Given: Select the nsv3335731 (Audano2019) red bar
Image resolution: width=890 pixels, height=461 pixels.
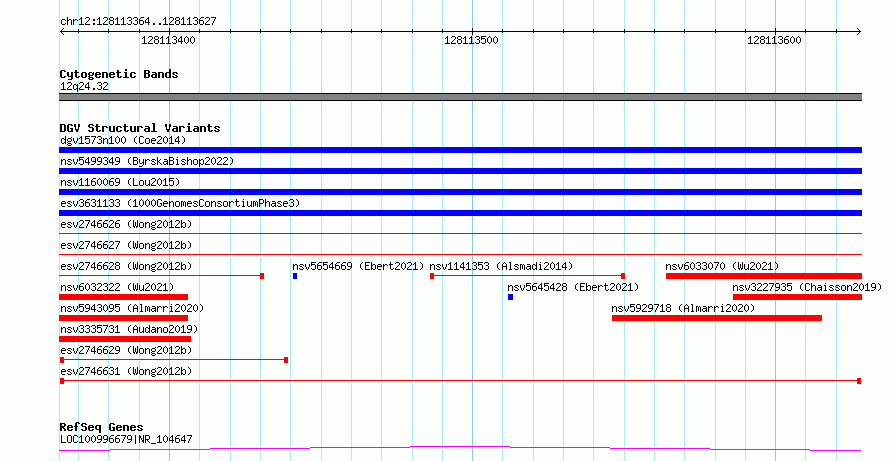Looking at the screenshot, I should (125, 339).
